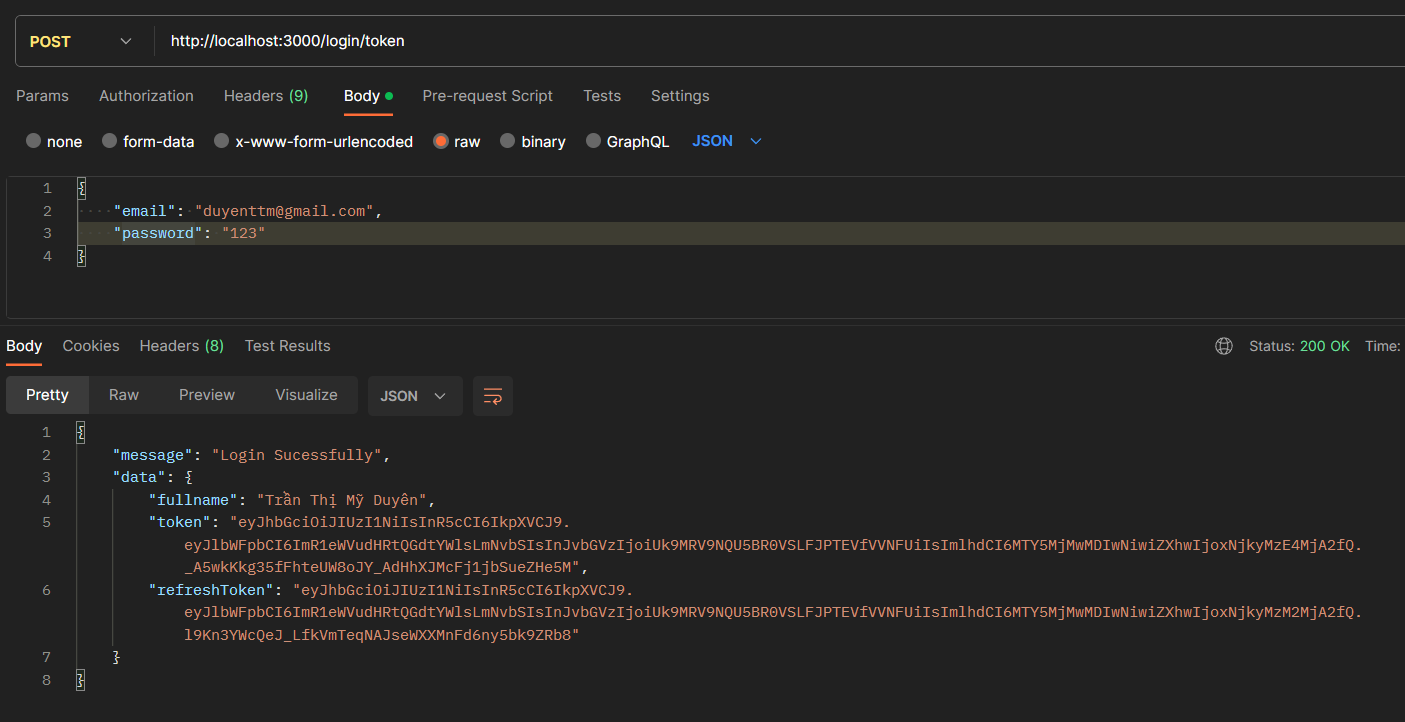Open the POST HTTP method dropdown
The image size is (1405, 722).
click(x=80, y=41)
